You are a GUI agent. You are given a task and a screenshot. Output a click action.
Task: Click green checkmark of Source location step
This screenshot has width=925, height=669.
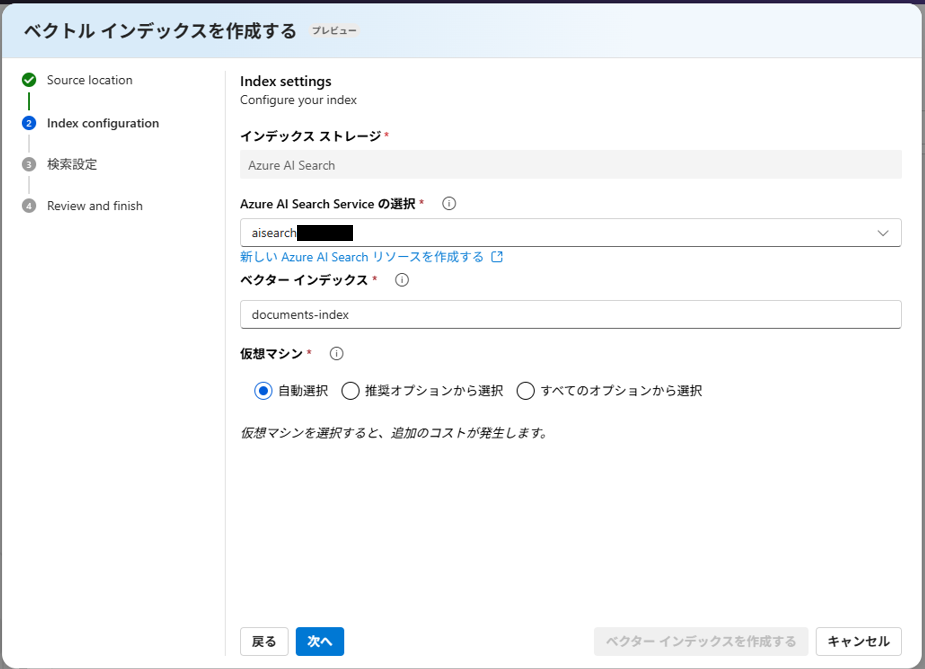tap(29, 80)
